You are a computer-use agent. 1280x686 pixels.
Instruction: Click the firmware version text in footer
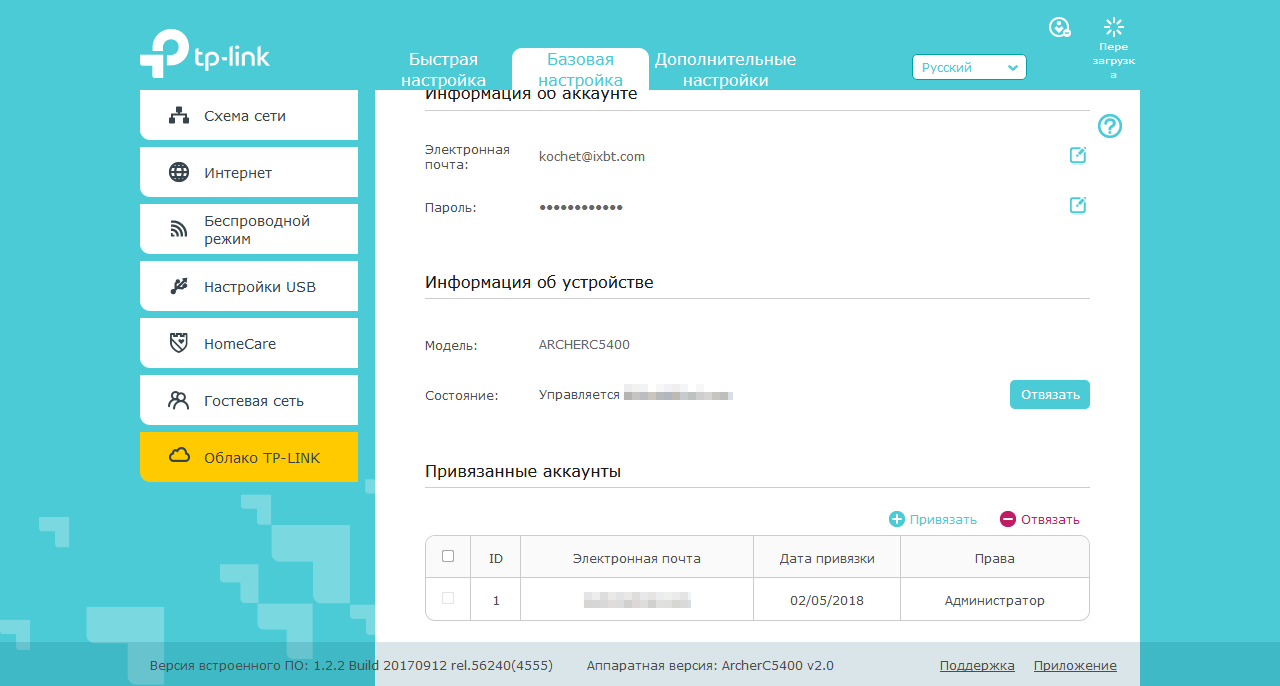coord(351,665)
